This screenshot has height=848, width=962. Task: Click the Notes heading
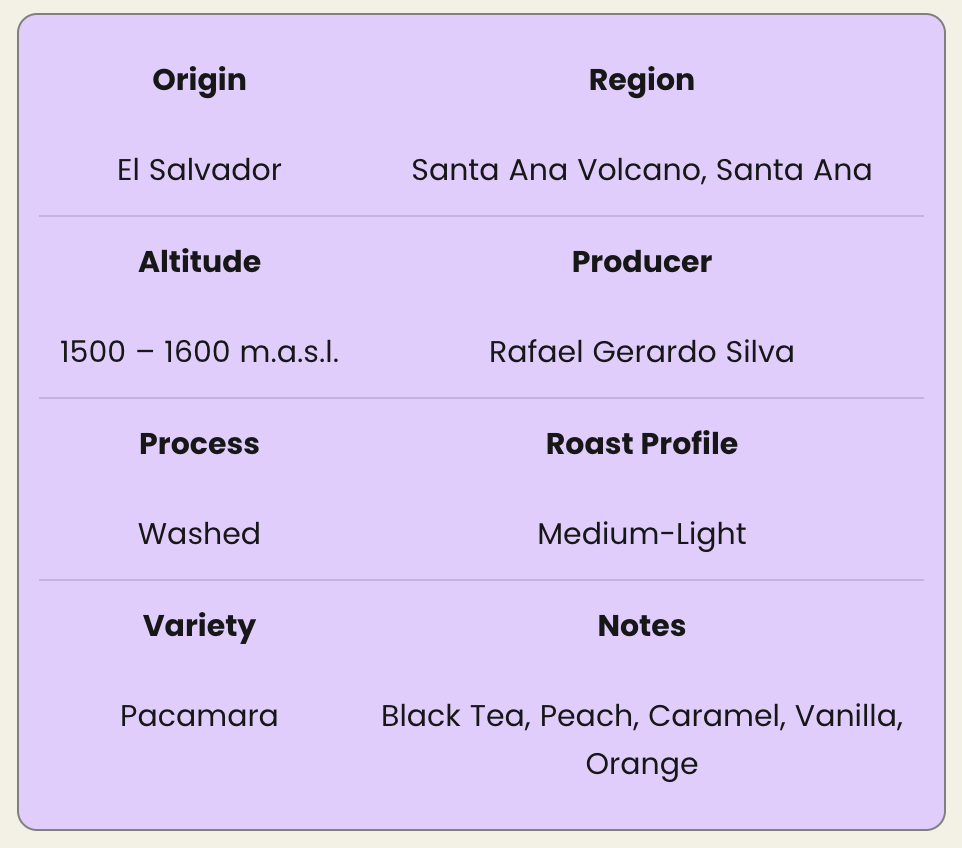coord(641,626)
